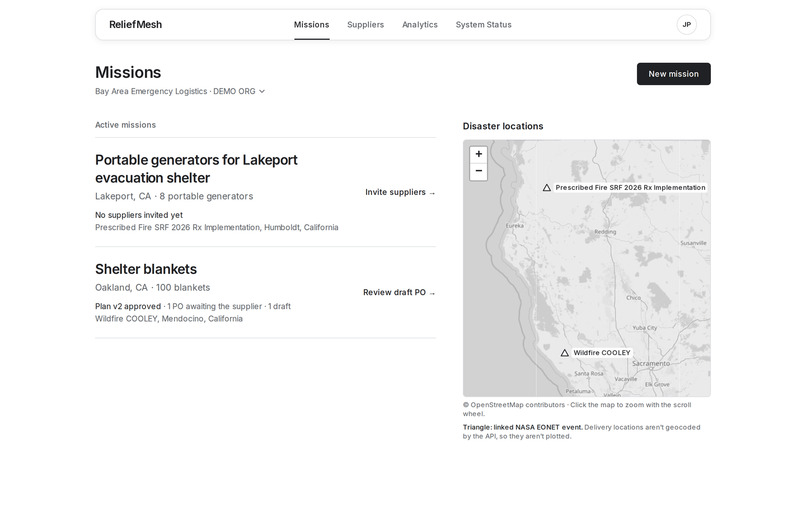Click 'Prescribed Fire SRF 2026 Rx Implementation, Humboldt' text
Viewport: 806px width, 513px height.
tap(216, 227)
